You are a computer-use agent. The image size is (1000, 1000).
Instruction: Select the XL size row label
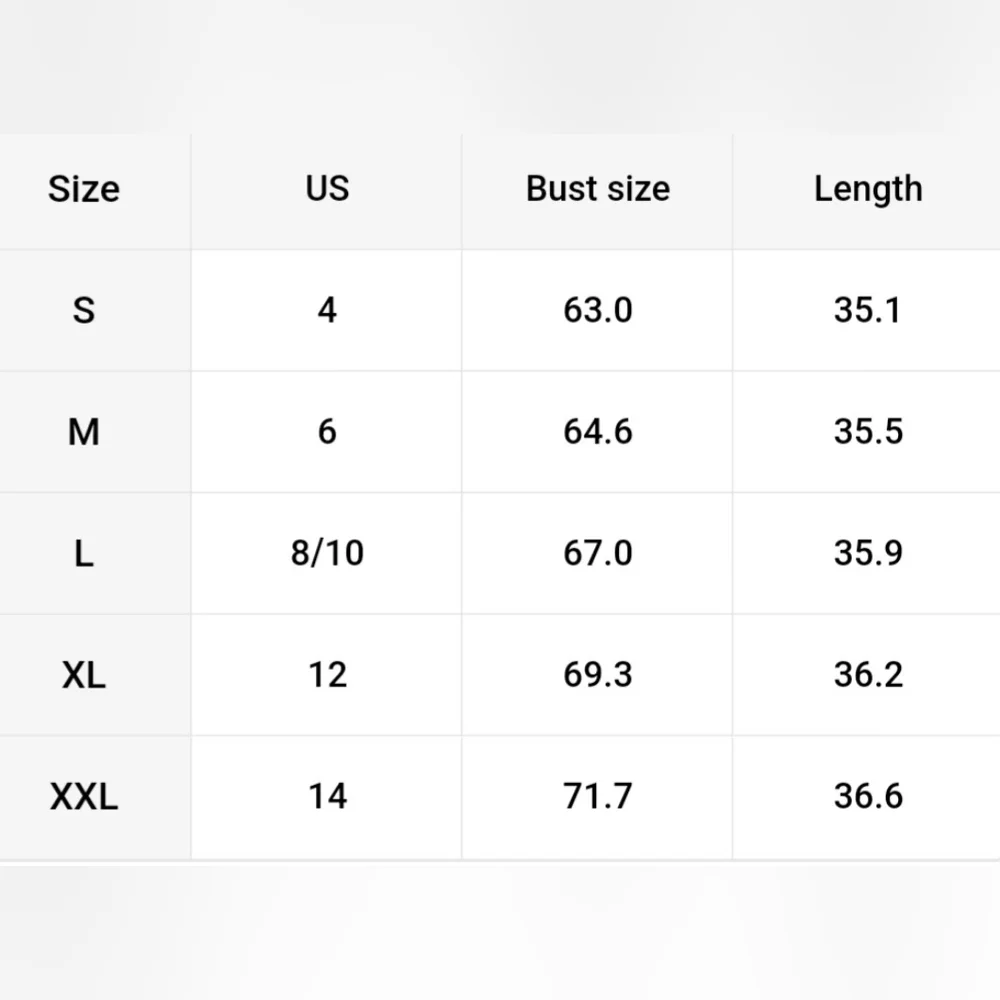click(x=84, y=675)
